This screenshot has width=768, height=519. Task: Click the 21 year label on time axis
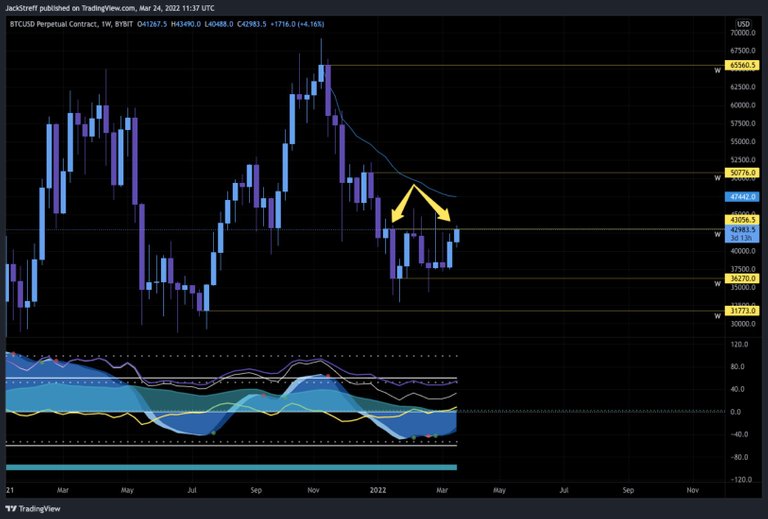tap(10, 490)
